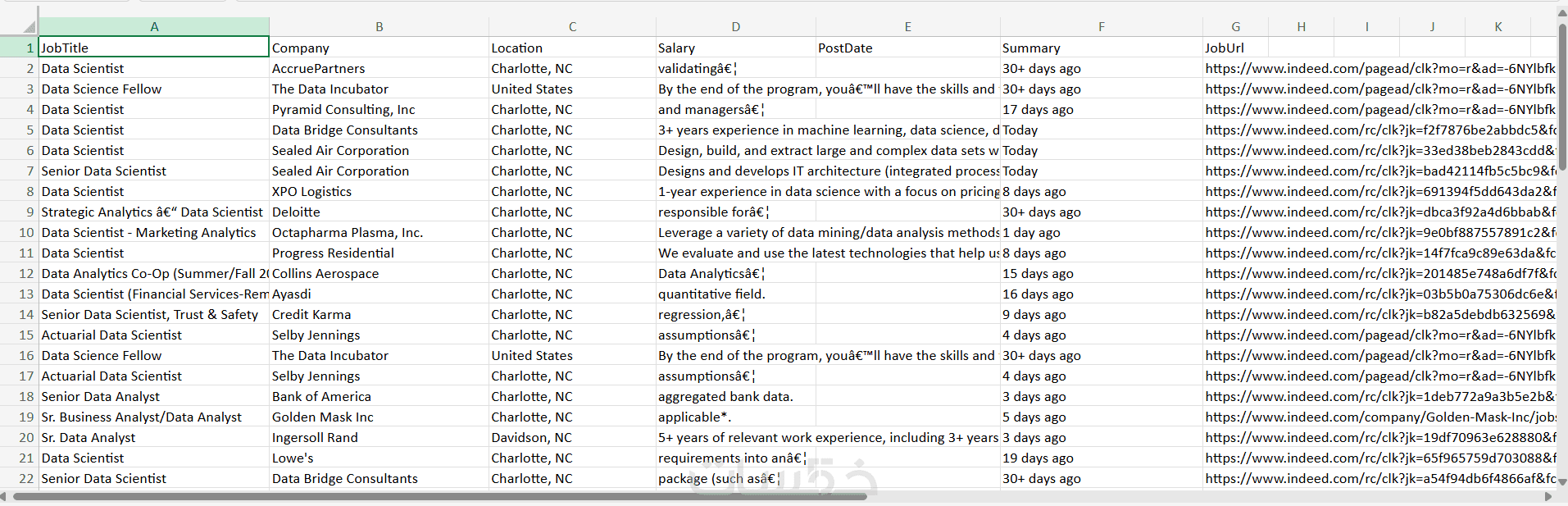
Task: Select the column F header
Action: click(1101, 27)
